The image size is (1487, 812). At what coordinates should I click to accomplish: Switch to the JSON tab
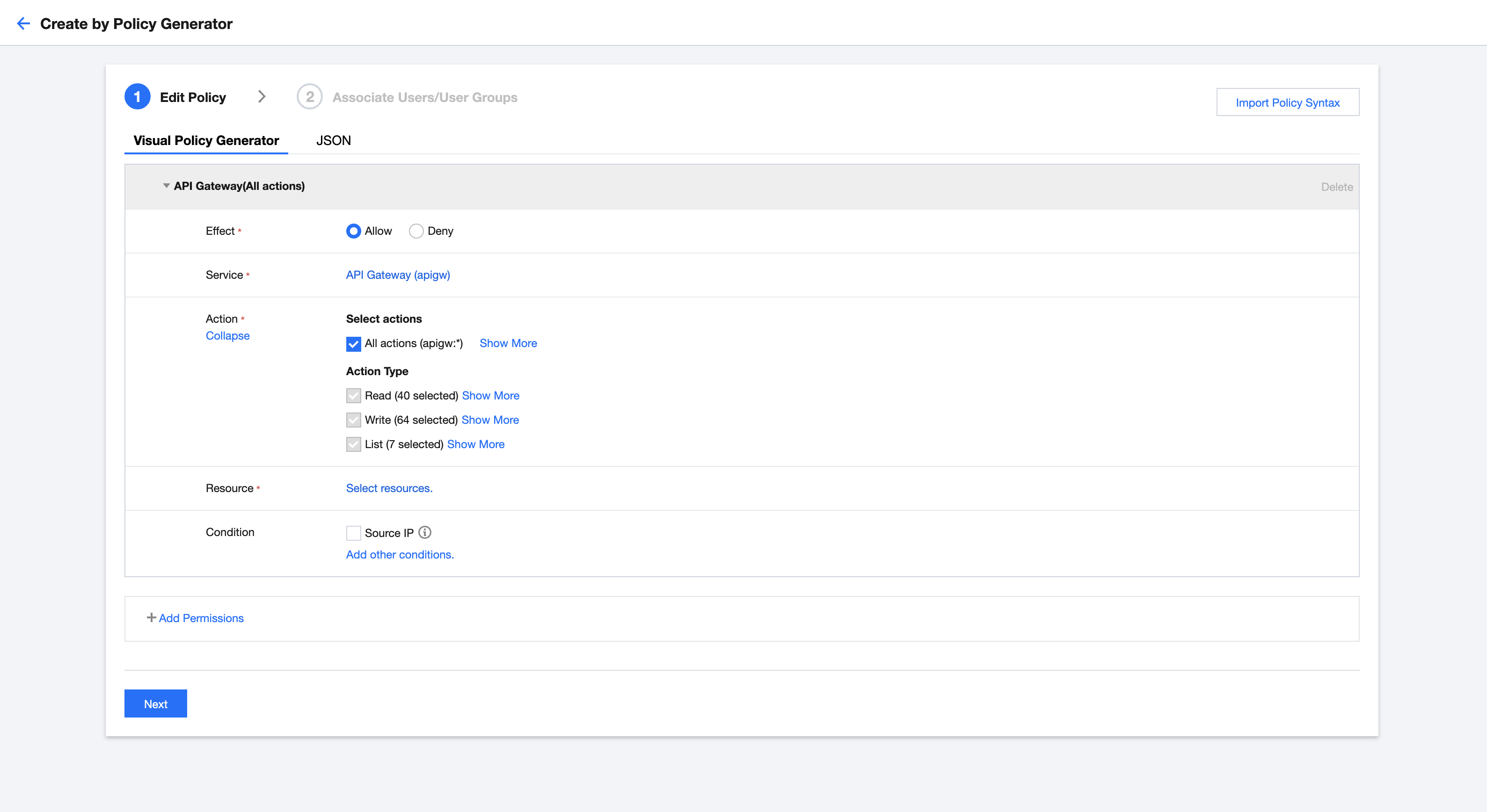click(x=333, y=141)
